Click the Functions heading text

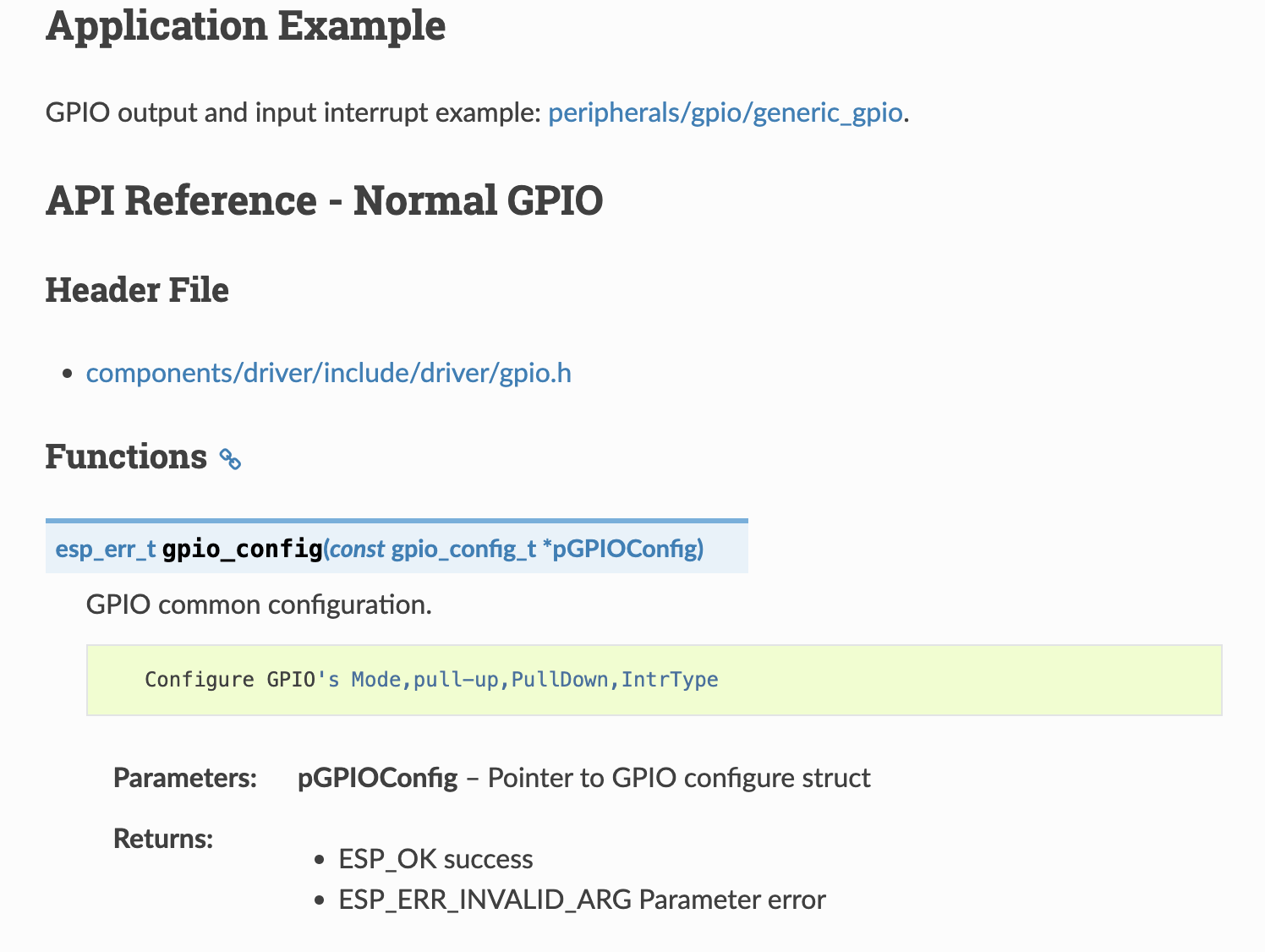(126, 457)
